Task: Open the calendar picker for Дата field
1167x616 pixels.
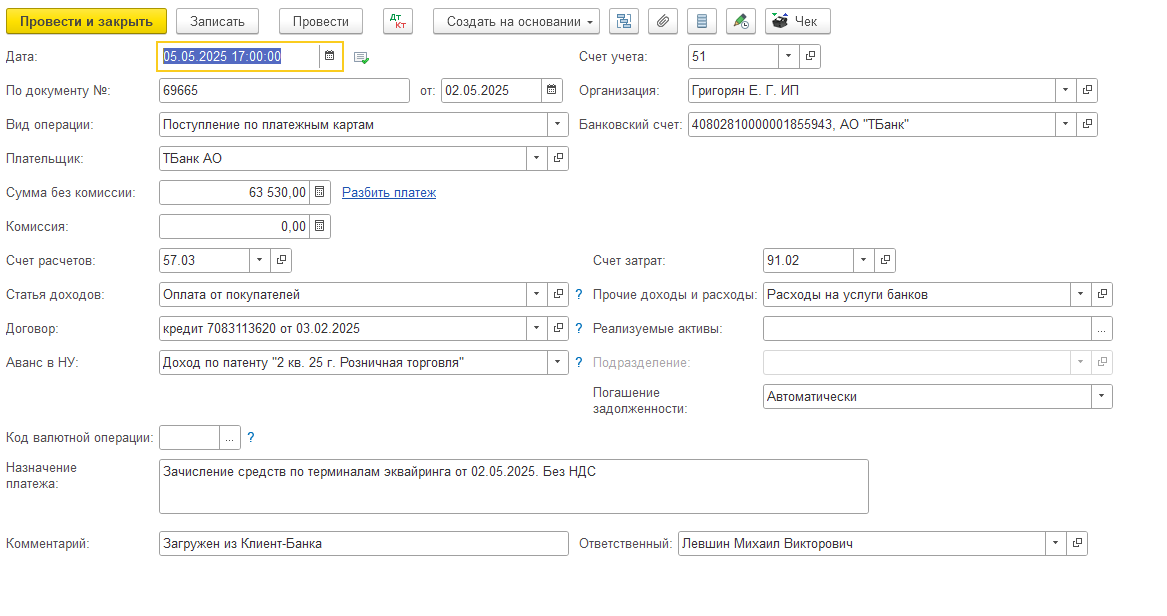Action: [x=329, y=57]
